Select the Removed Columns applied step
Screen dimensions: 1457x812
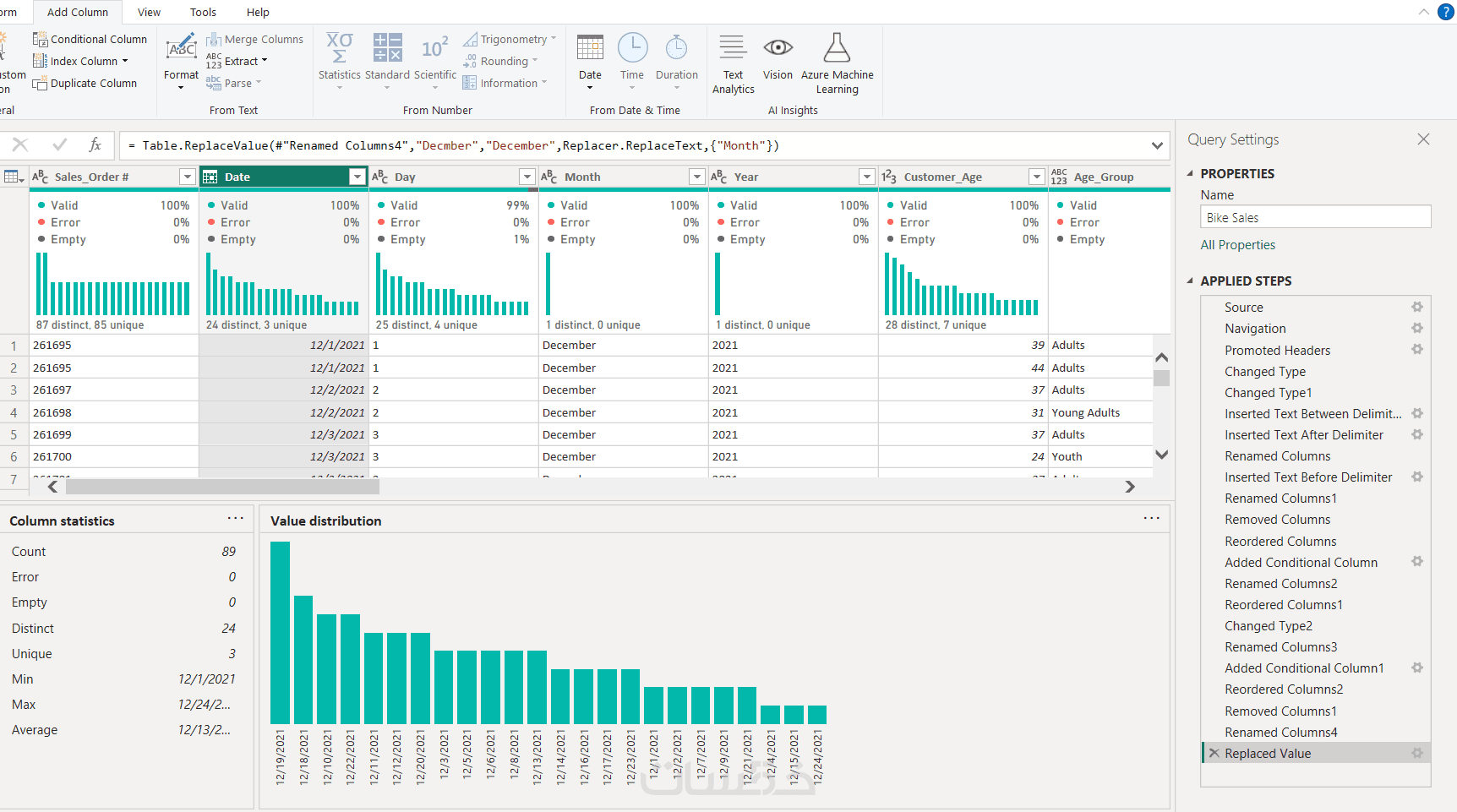(x=1277, y=520)
